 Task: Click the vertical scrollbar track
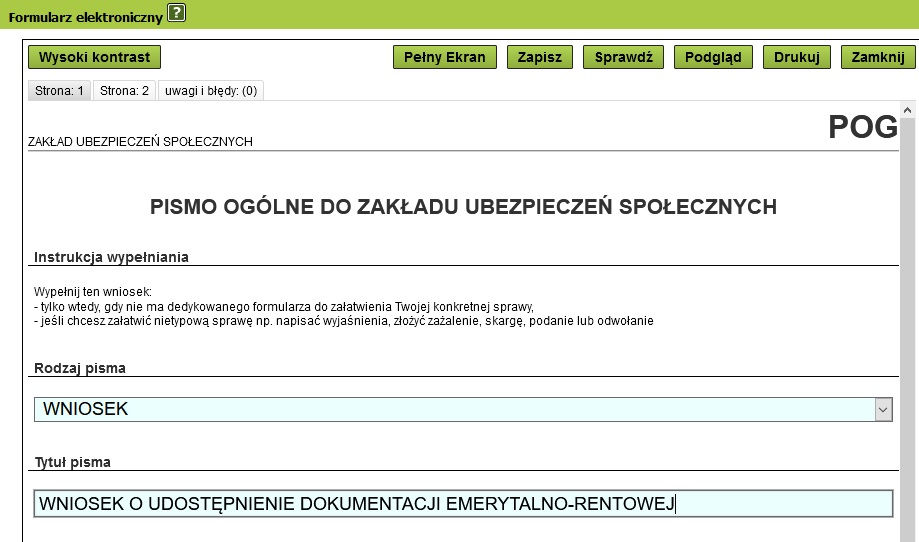907,328
